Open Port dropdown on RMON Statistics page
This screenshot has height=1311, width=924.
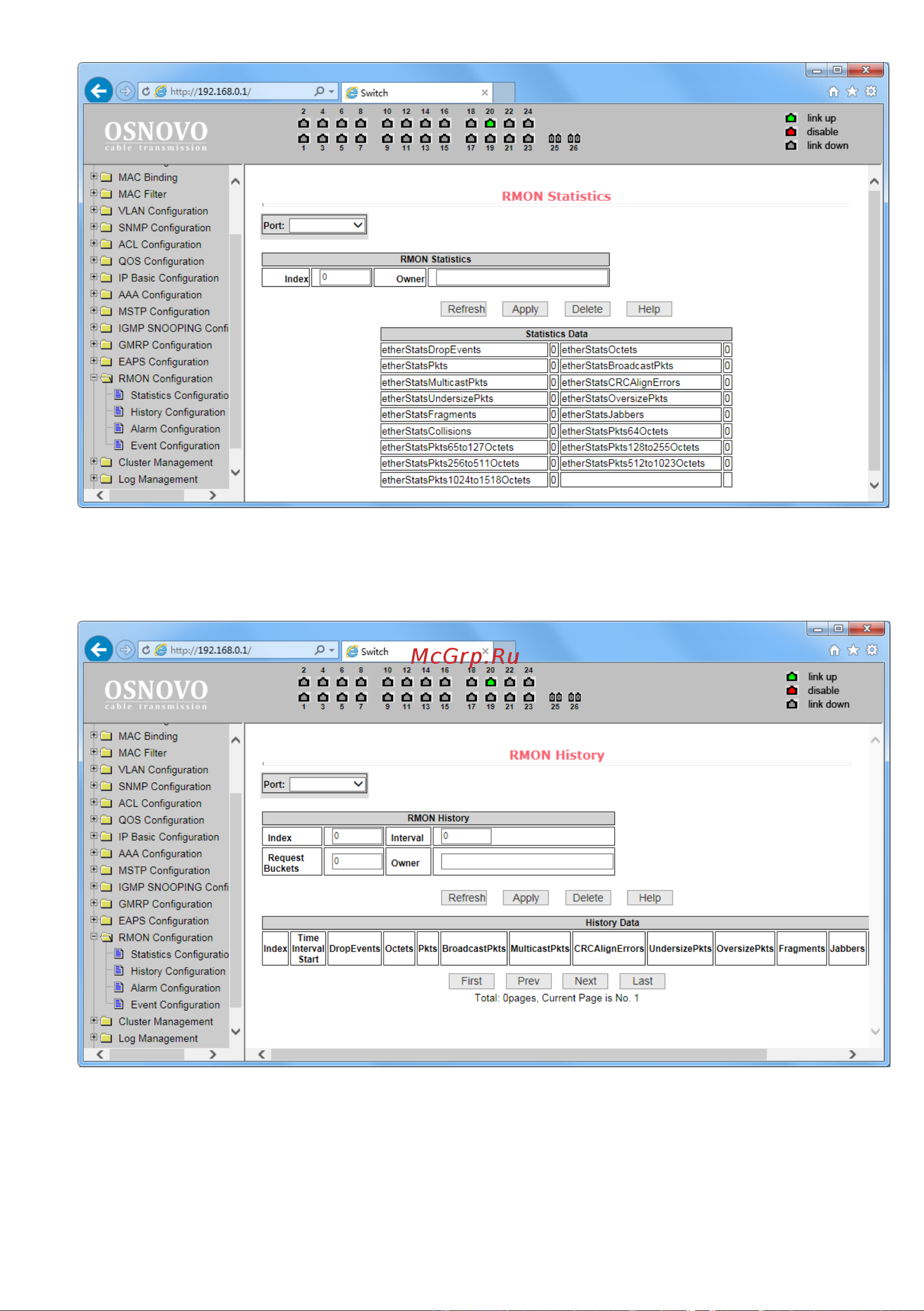(327, 226)
